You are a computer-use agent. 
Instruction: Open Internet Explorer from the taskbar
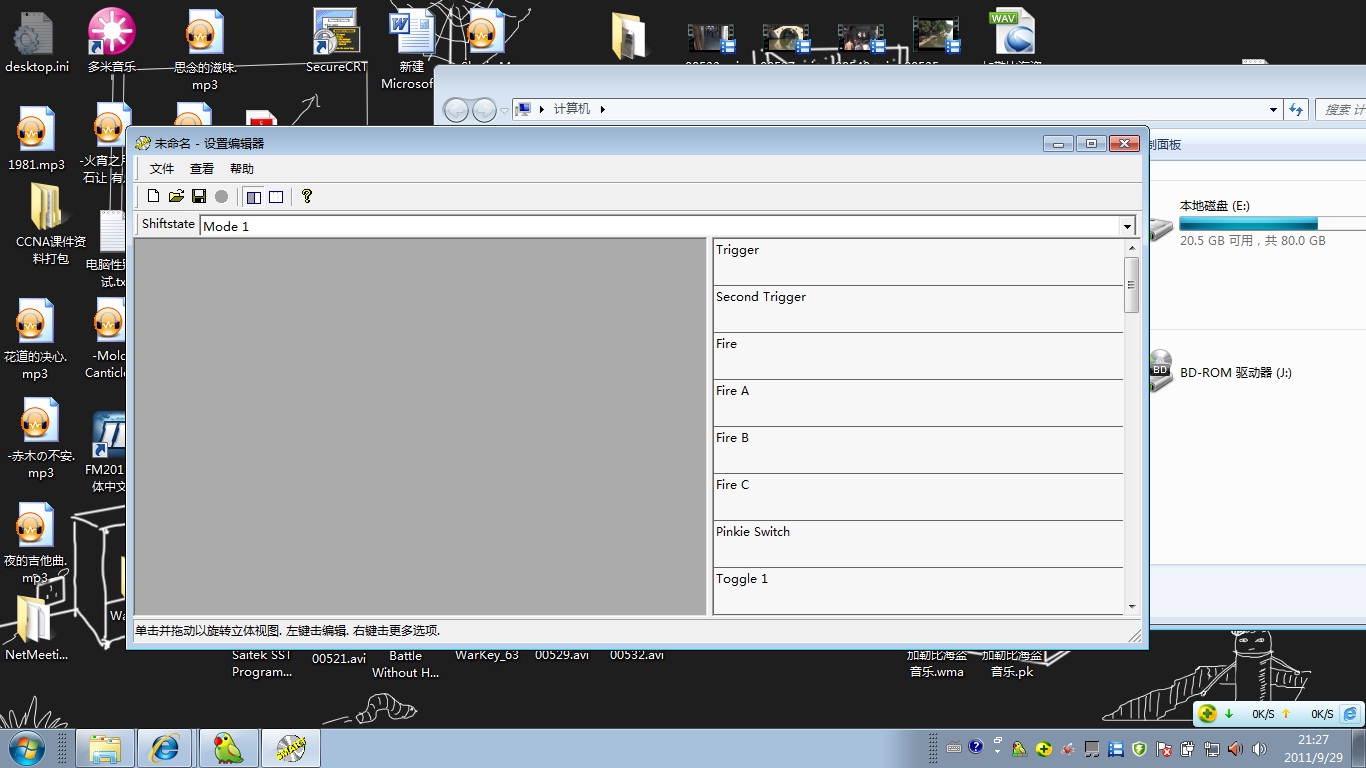(x=164, y=747)
